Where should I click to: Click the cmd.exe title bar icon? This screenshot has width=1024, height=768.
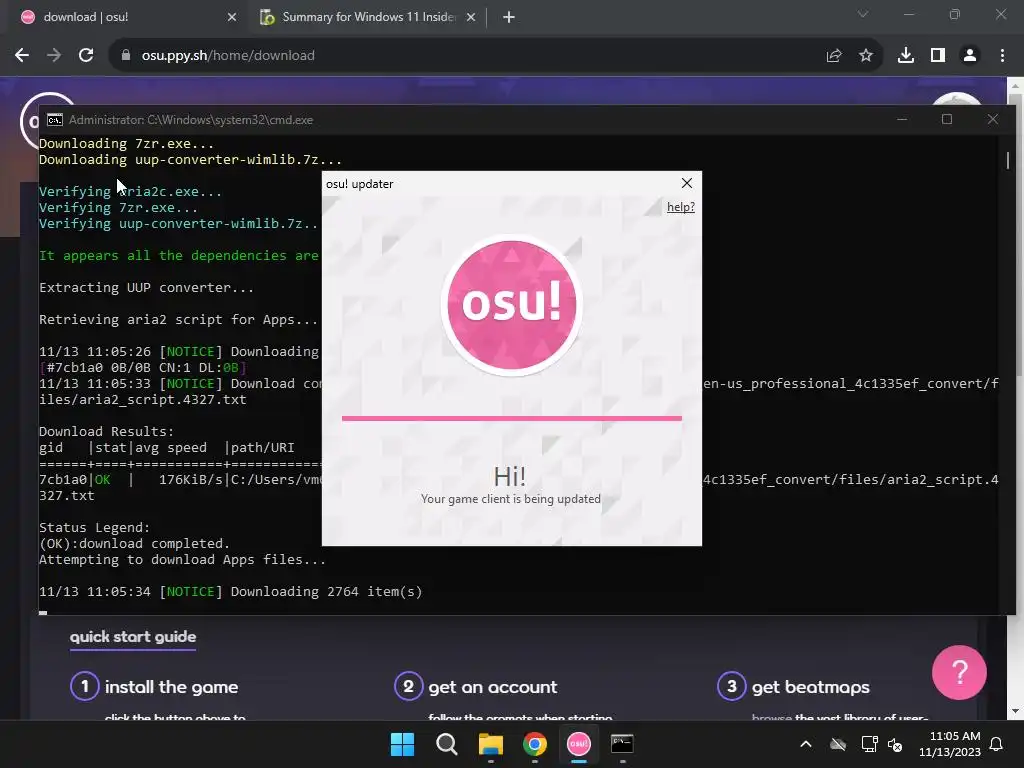(x=55, y=120)
